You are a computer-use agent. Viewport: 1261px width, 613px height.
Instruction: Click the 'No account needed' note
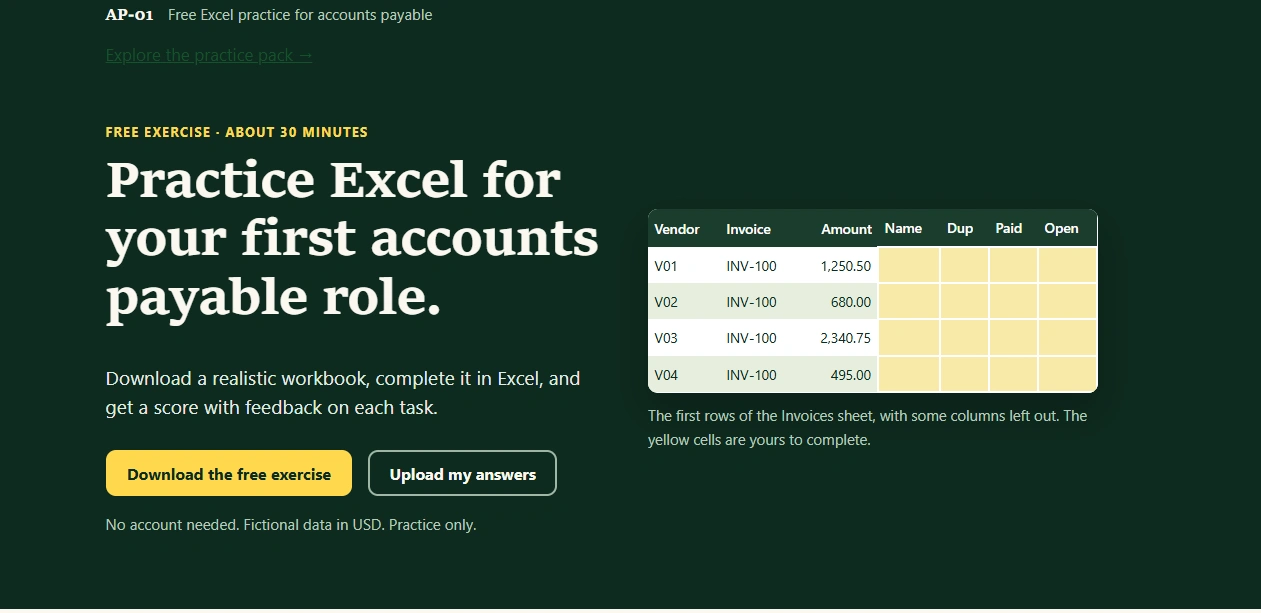[x=291, y=524]
